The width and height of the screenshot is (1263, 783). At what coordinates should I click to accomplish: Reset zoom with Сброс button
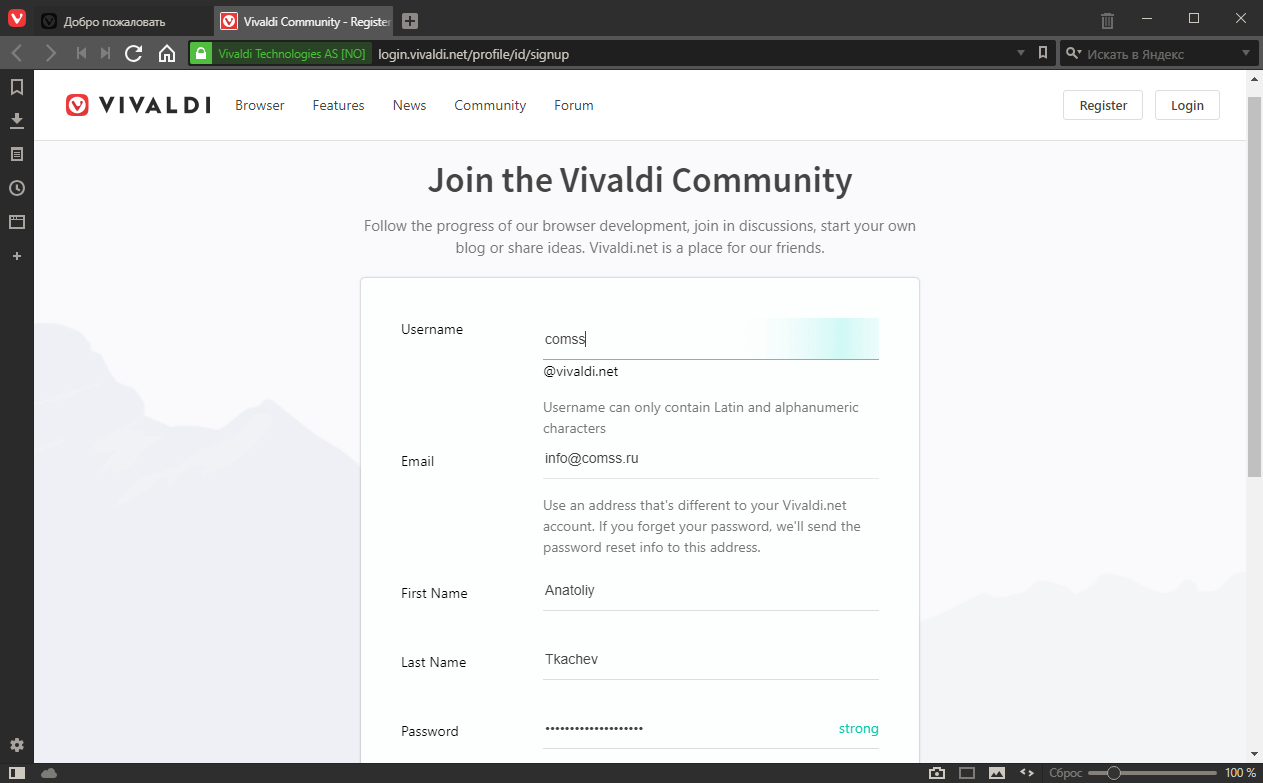coord(1065,773)
